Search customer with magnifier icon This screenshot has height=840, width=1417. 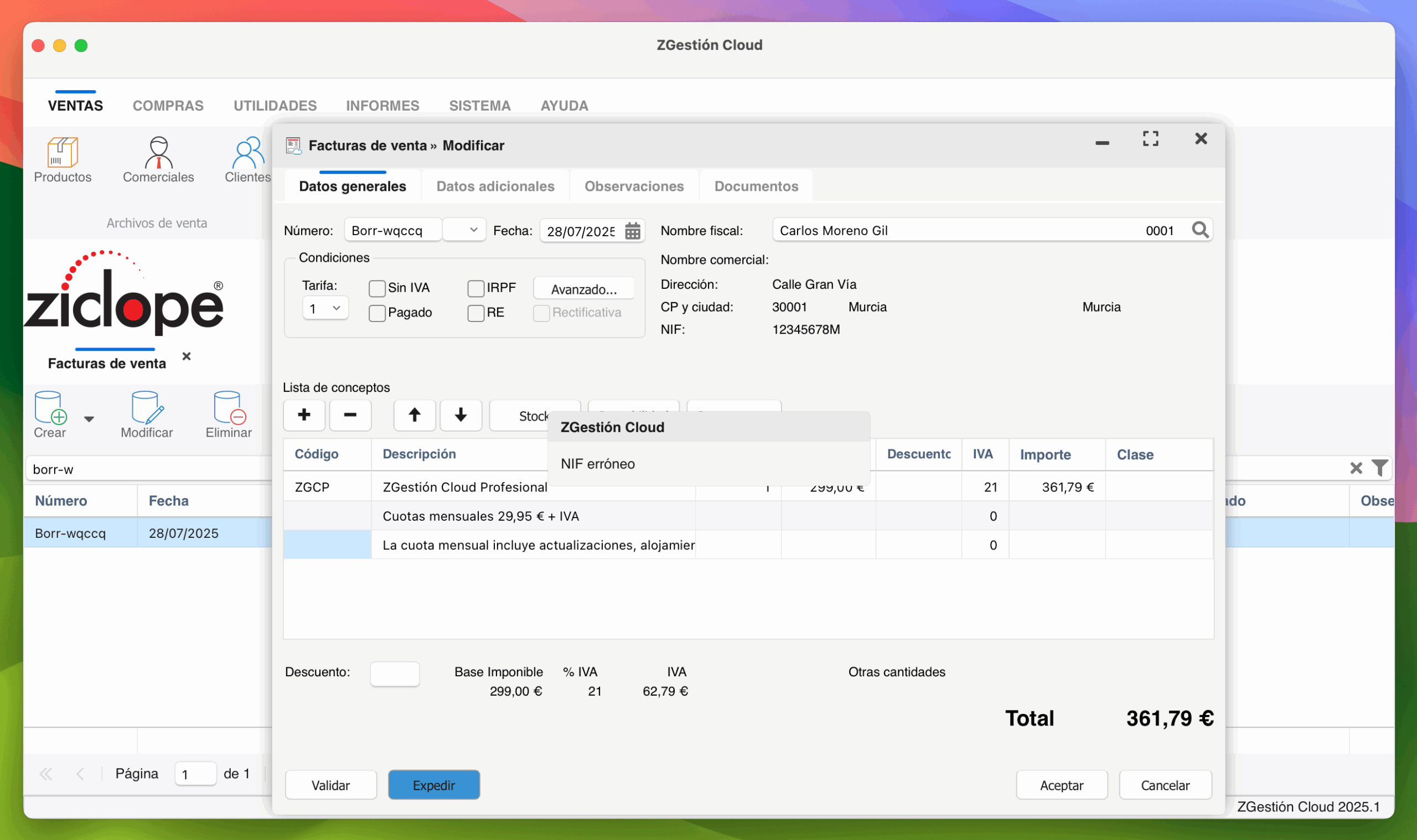coord(1199,230)
